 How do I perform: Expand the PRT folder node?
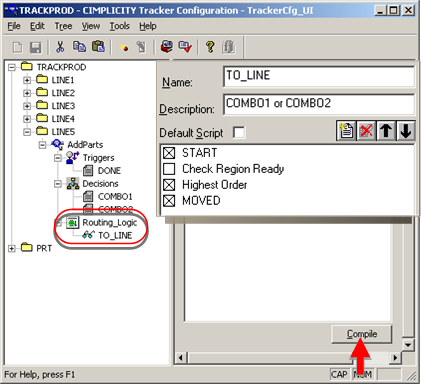(x=12, y=249)
